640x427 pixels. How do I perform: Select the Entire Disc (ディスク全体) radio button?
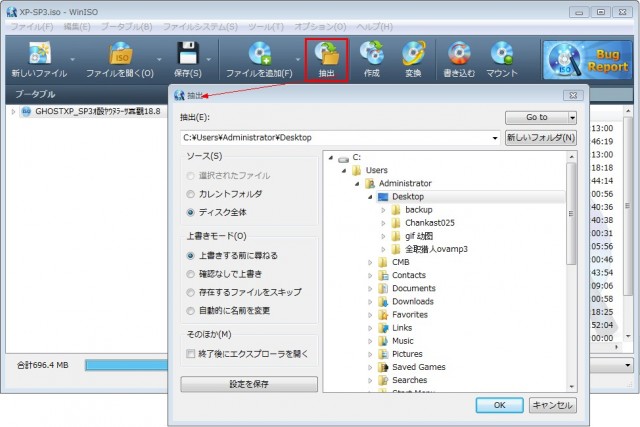pos(190,212)
